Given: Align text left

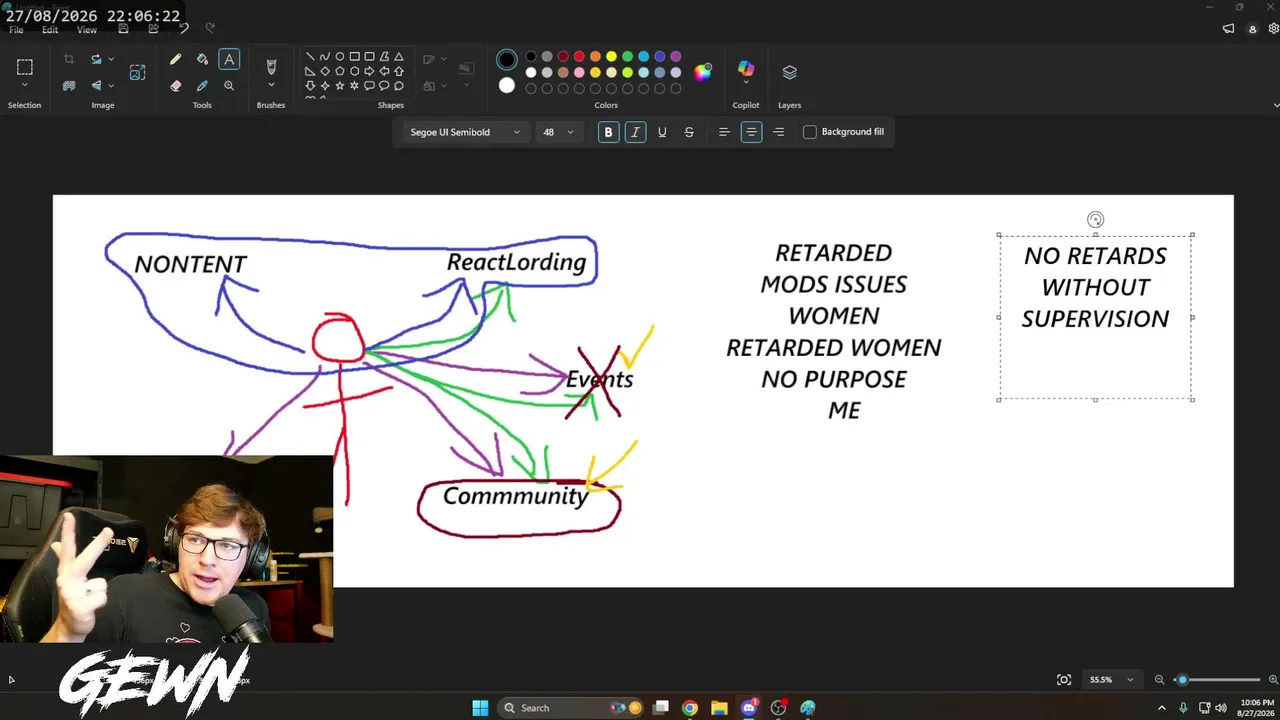Looking at the screenshot, I should 724,132.
